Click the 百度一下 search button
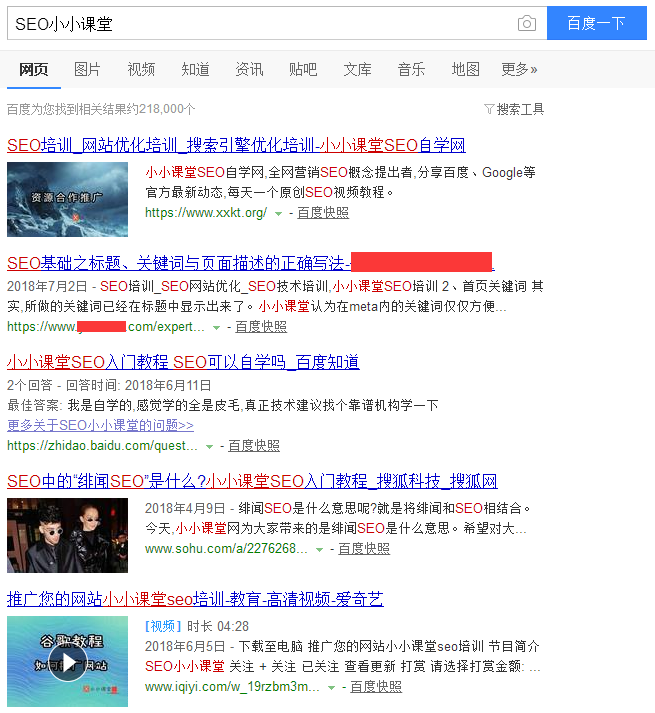Screen dimensions: 655x713 click(x=596, y=23)
